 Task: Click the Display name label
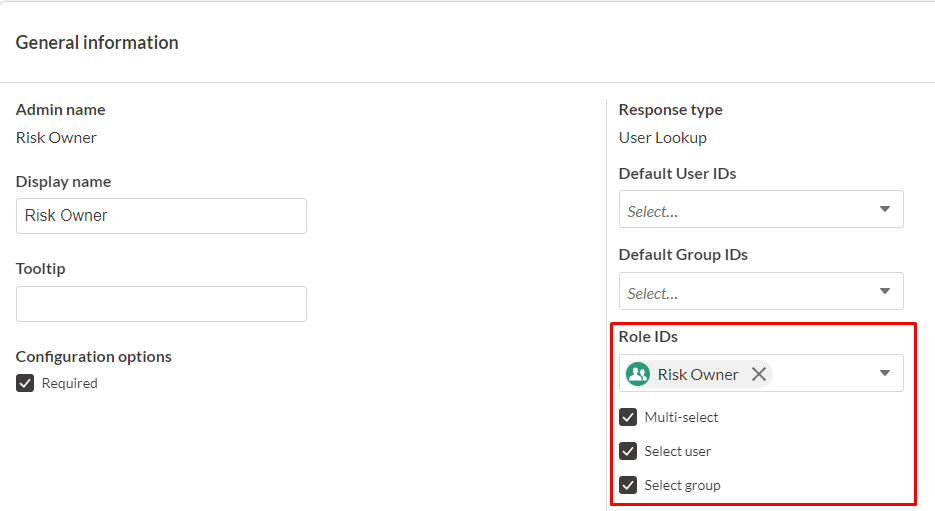coord(63,181)
